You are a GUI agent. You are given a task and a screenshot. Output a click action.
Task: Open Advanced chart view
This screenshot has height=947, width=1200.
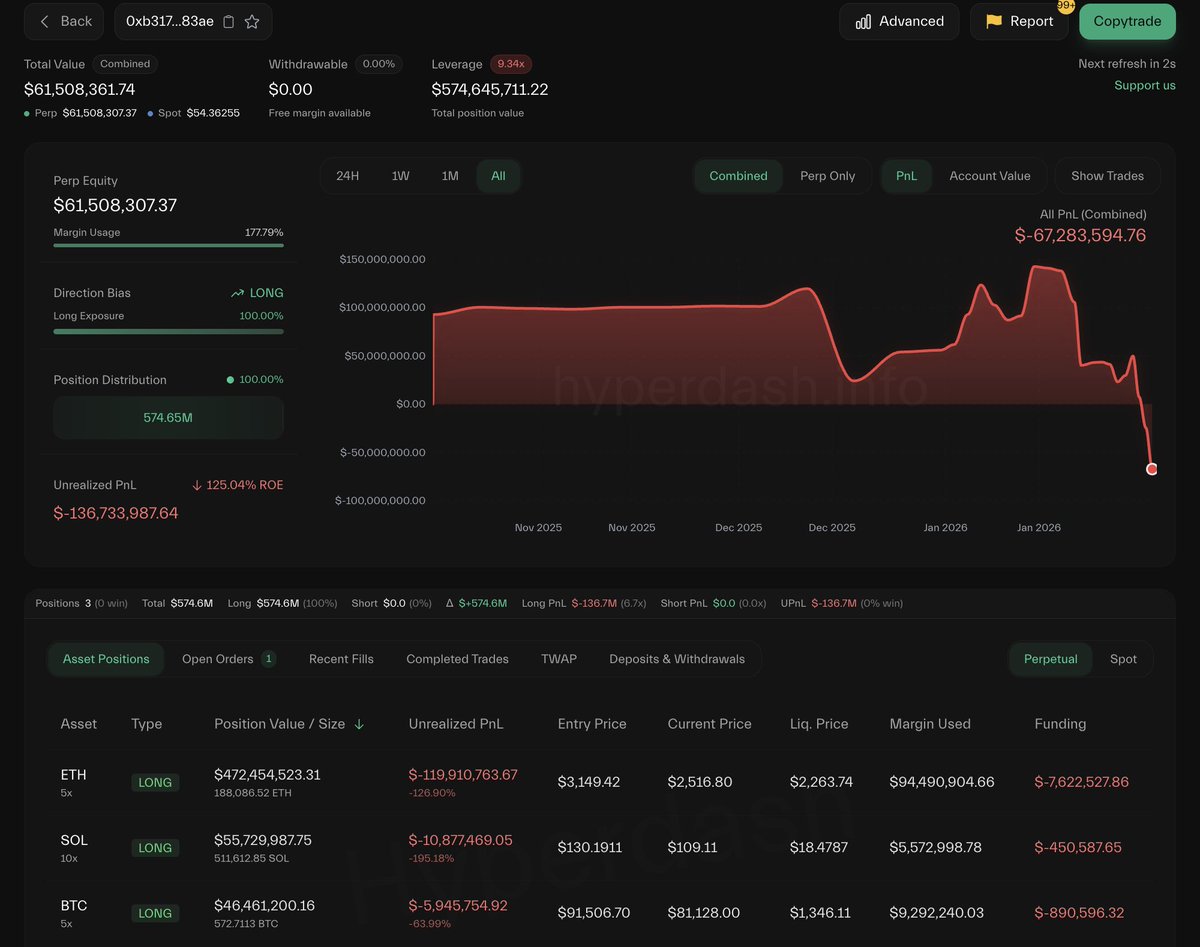899,21
